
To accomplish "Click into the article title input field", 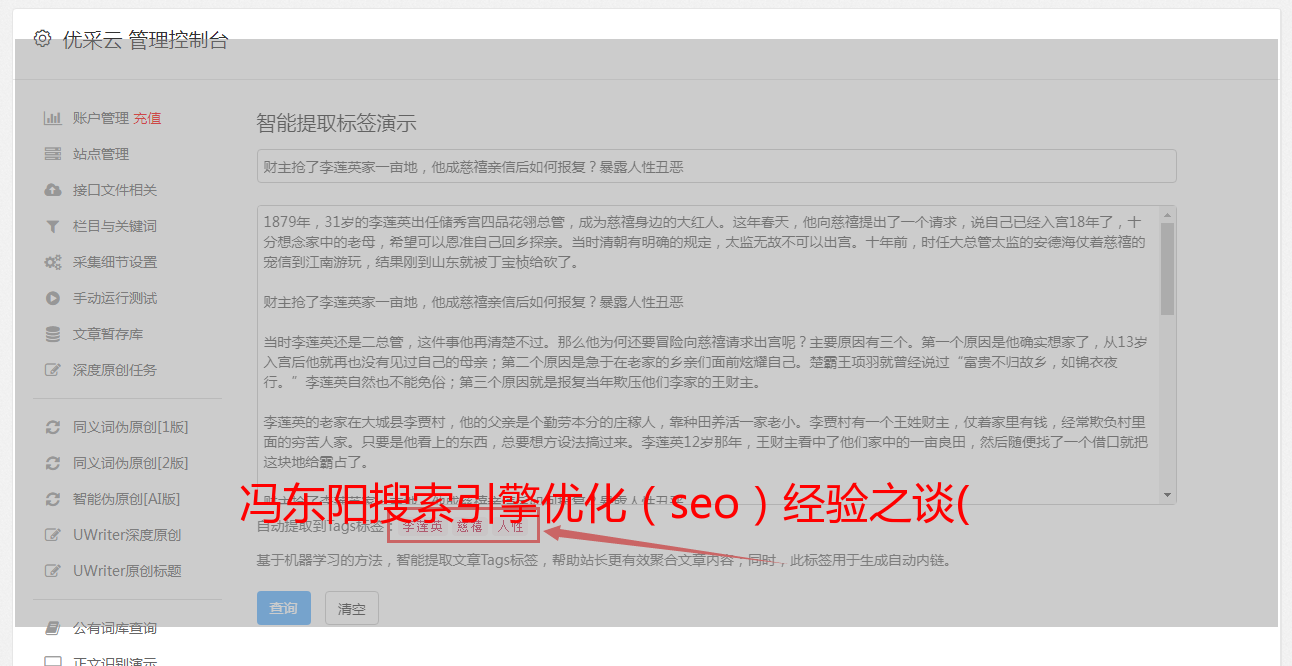I will point(716,166).
